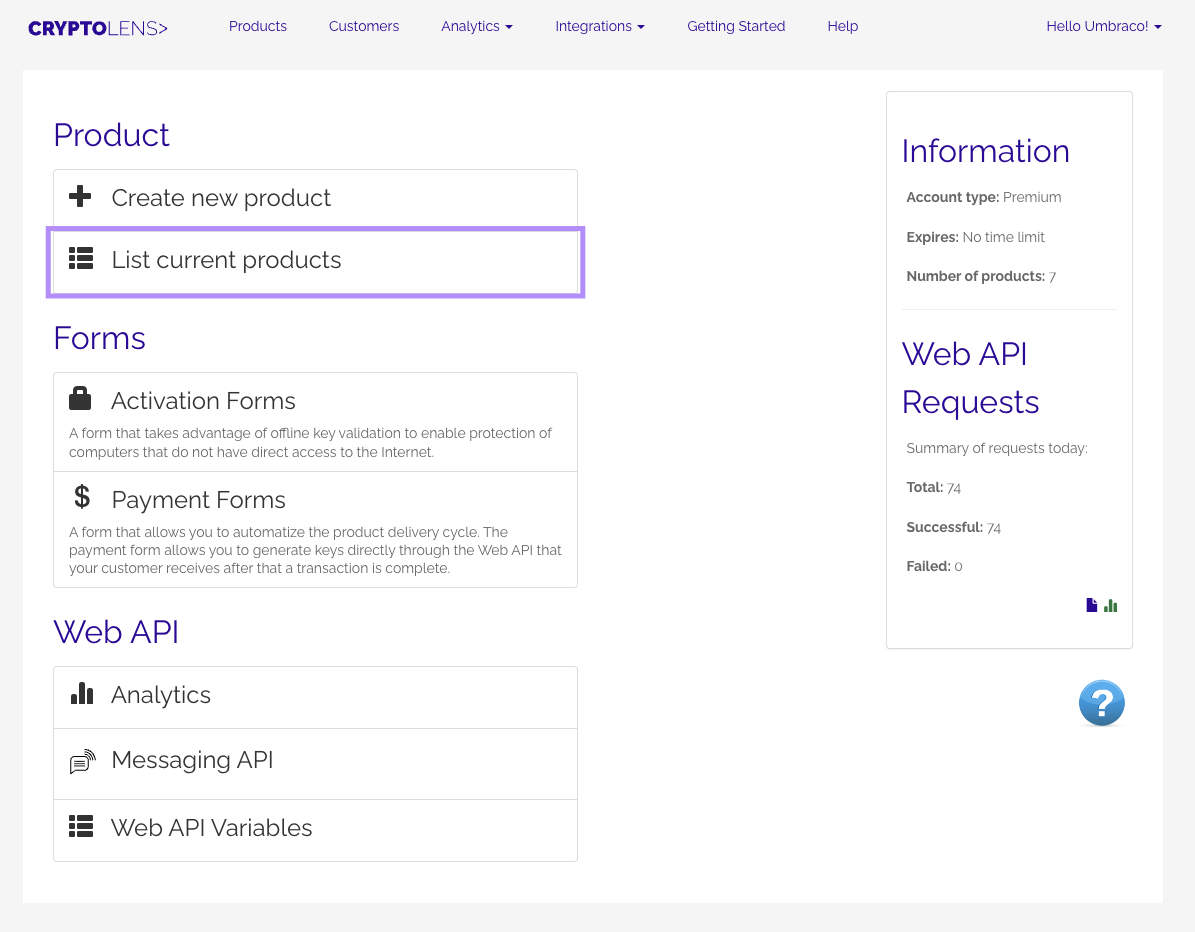
Task: Open the Hello Umbraco user menu
Action: (x=1103, y=27)
